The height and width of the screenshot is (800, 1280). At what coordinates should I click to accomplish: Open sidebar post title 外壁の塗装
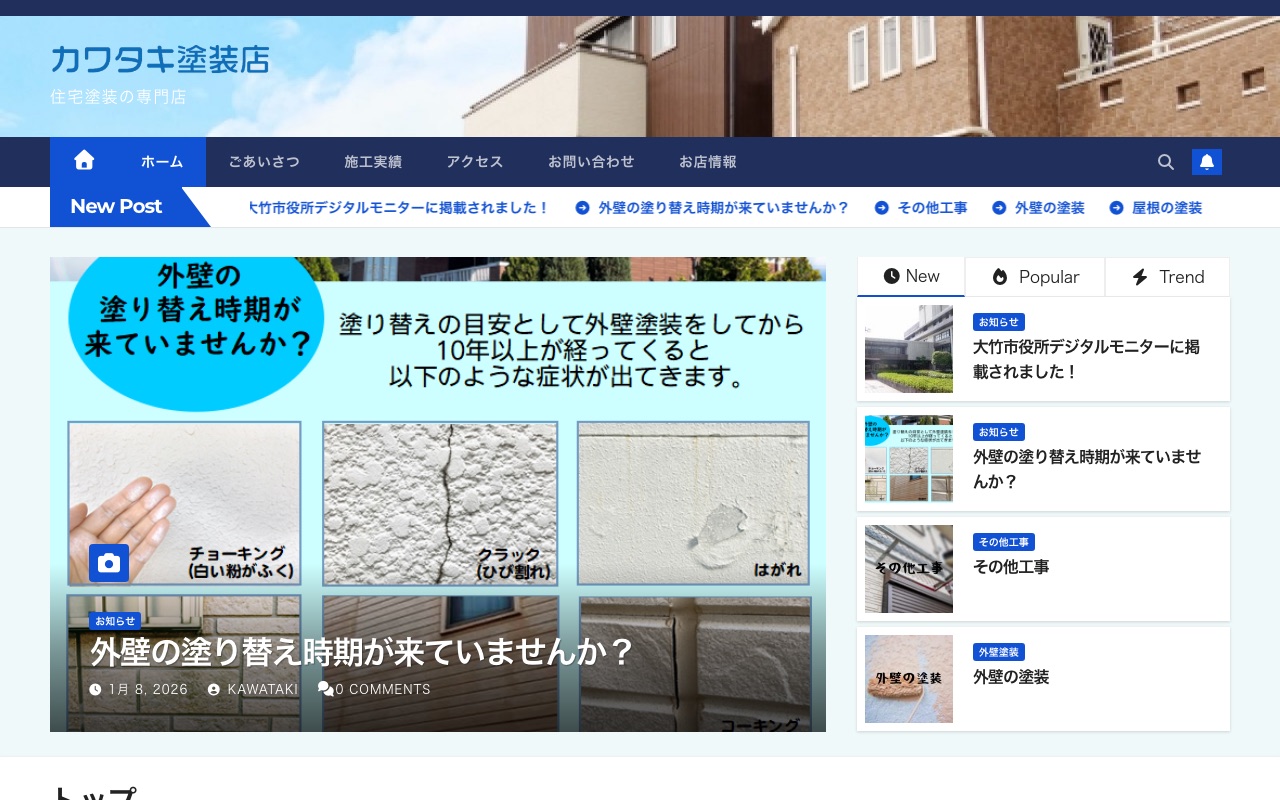coord(1011,677)
